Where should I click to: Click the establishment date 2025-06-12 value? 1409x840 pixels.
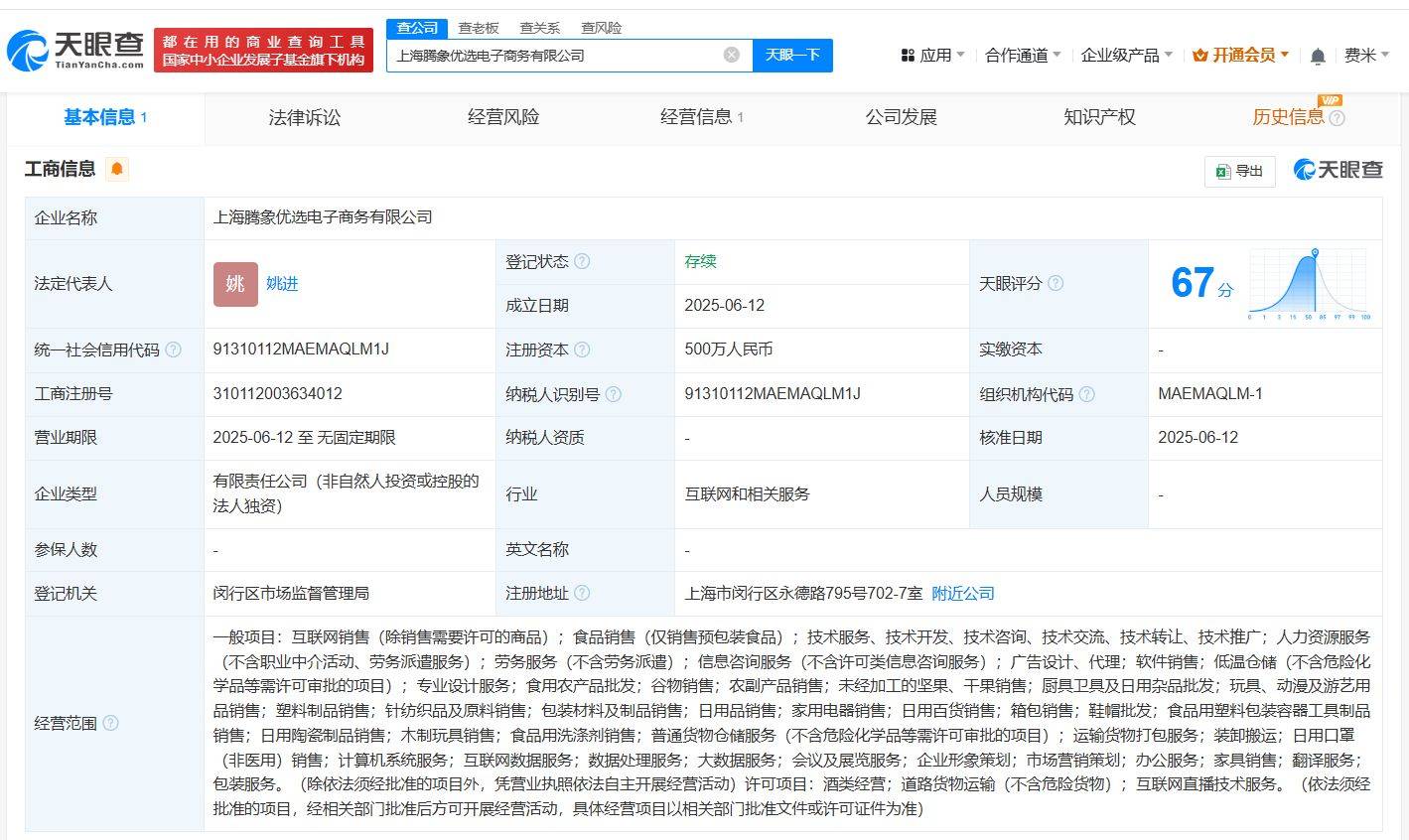725,306
